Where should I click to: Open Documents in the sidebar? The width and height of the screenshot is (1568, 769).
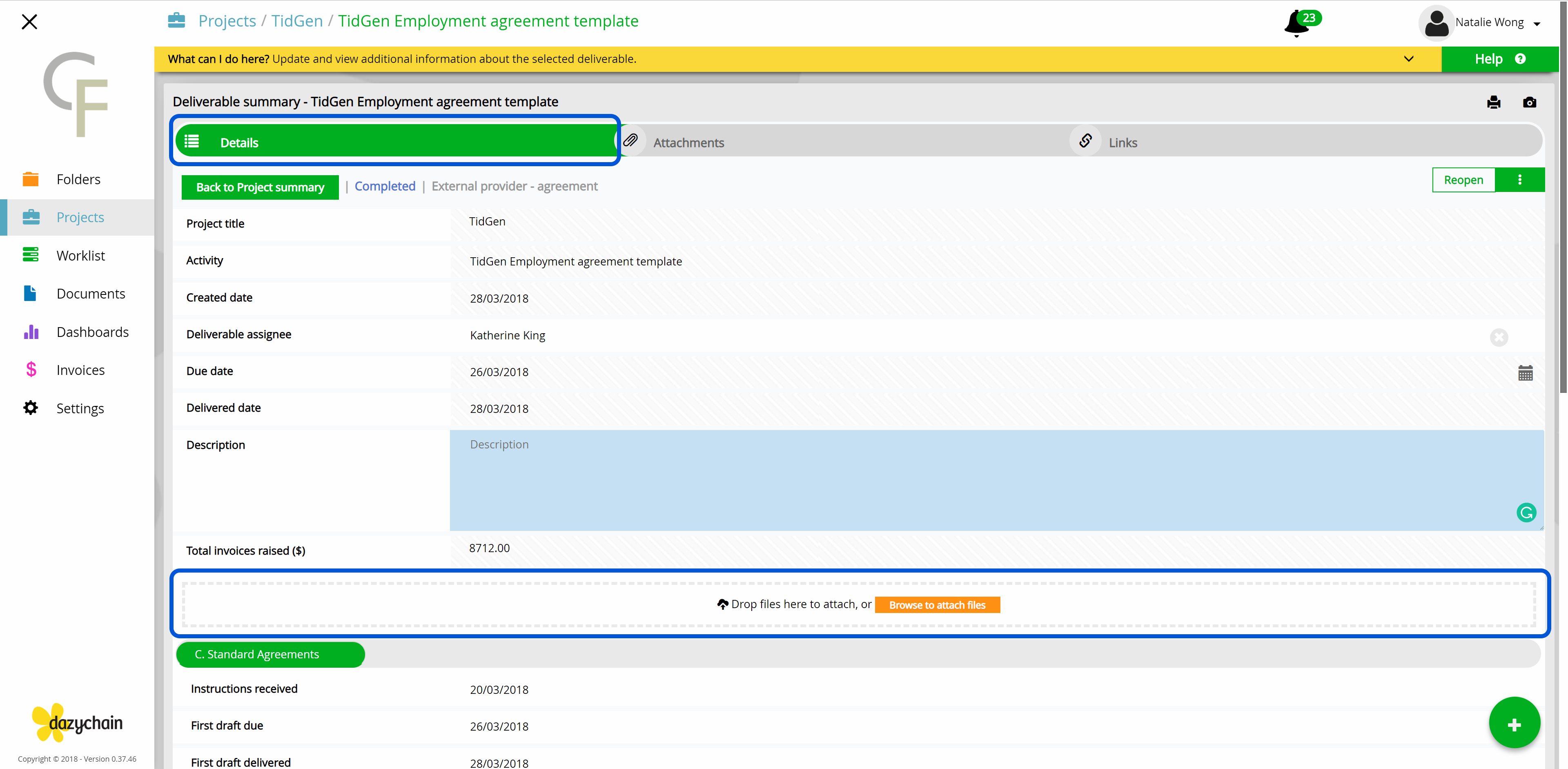coord(77,294)
